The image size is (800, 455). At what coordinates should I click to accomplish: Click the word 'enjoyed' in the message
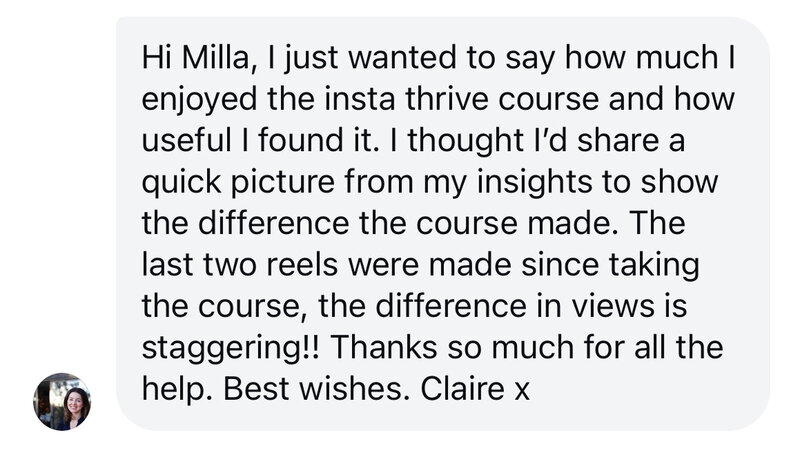199,100
